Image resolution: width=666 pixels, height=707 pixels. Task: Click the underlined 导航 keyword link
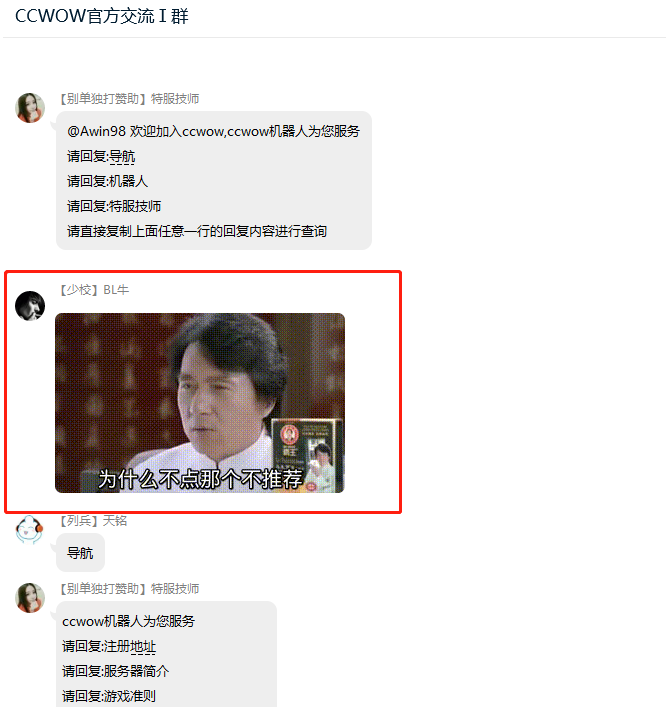click(122, 156)
